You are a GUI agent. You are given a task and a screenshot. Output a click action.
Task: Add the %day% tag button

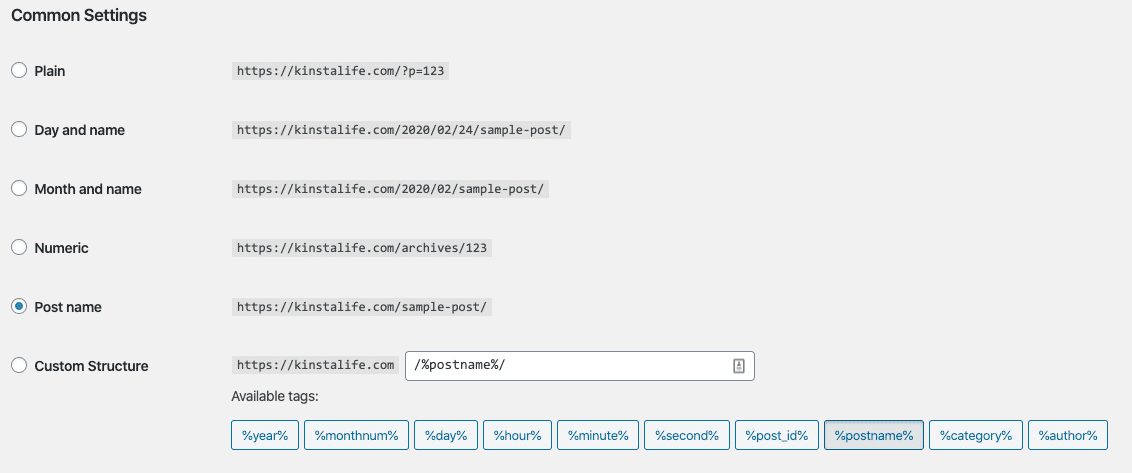tap(446, 435)
